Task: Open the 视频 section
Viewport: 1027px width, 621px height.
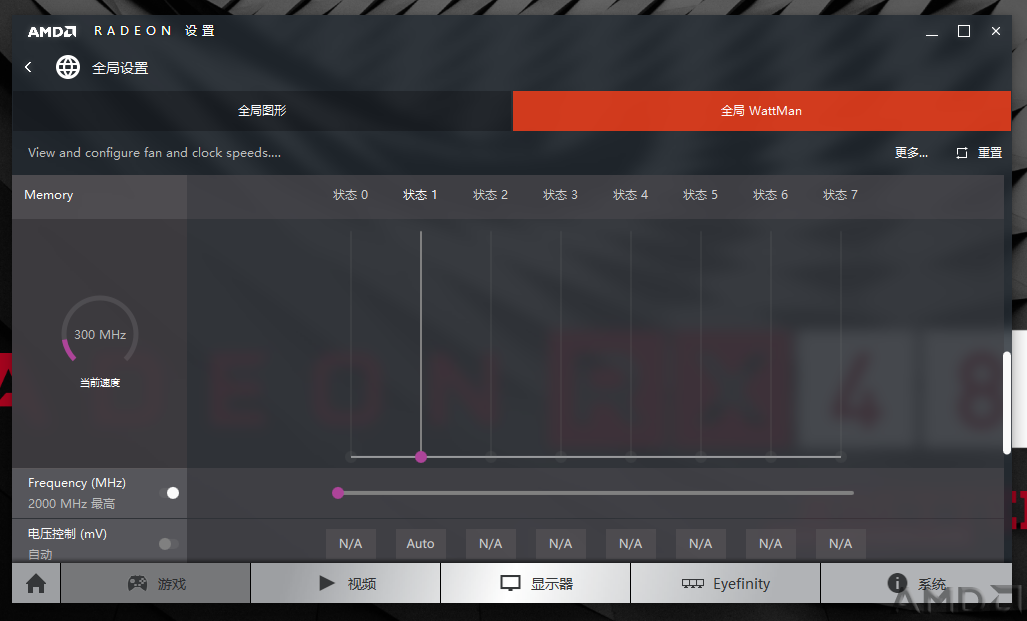Action: (346, 583)
